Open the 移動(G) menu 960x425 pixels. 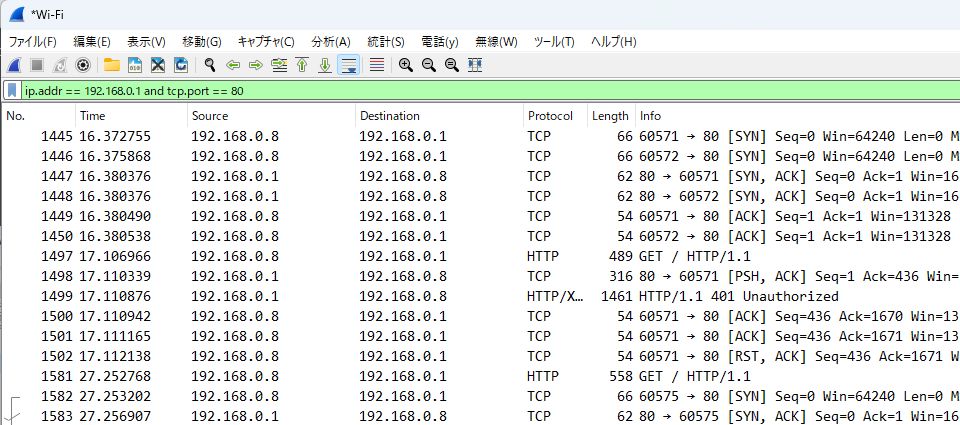point(202,42)
